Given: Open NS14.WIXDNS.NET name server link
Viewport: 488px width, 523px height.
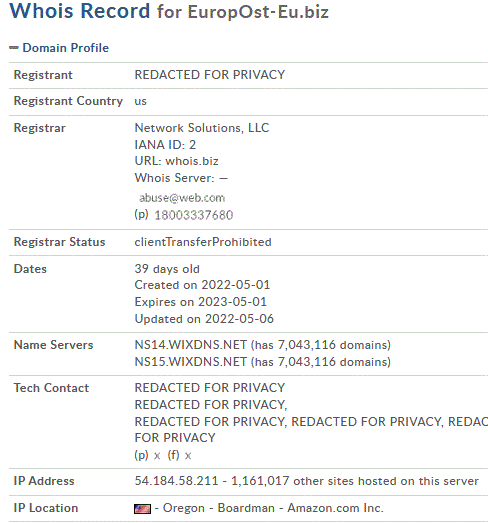Looking at the screenshot, I should [190, 345].
